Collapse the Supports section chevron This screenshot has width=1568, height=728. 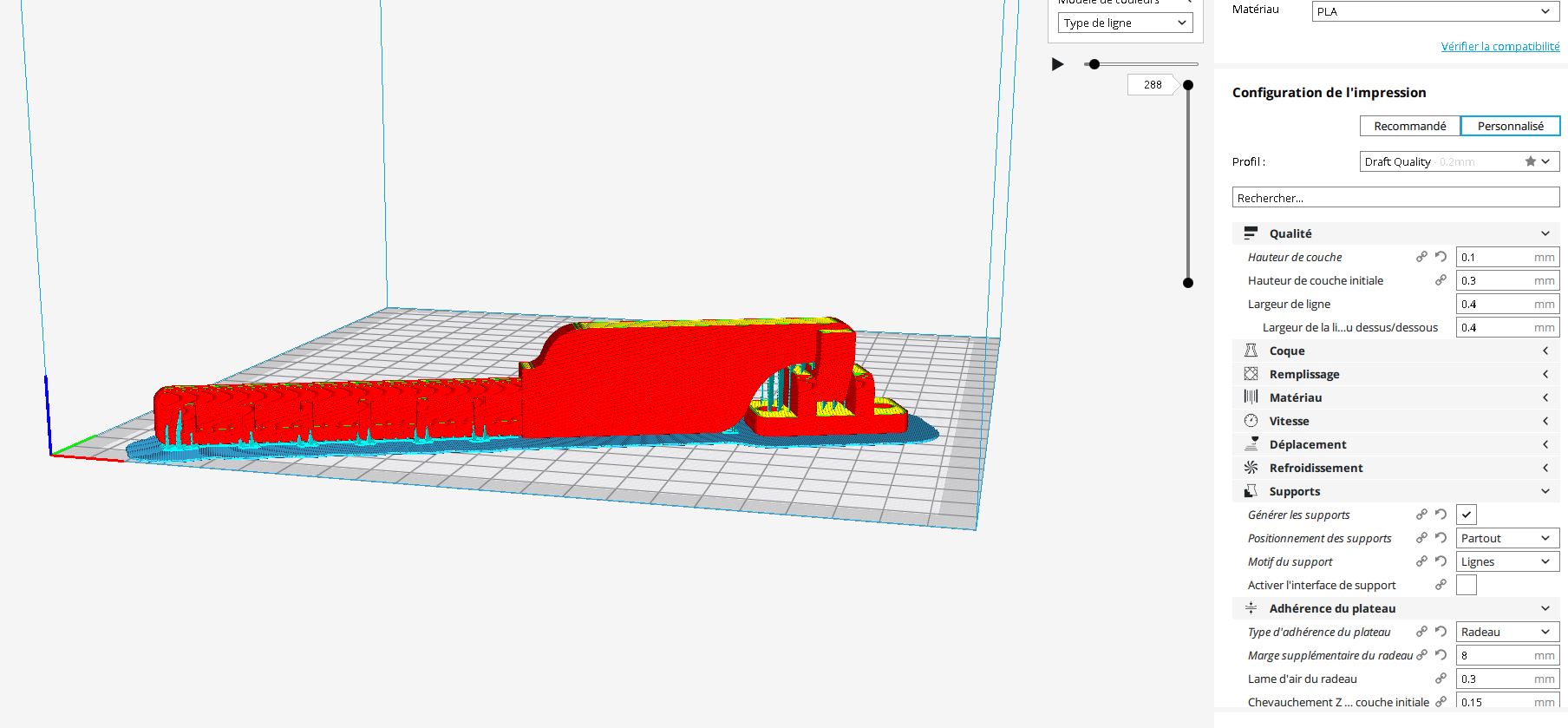point(1545,491)
